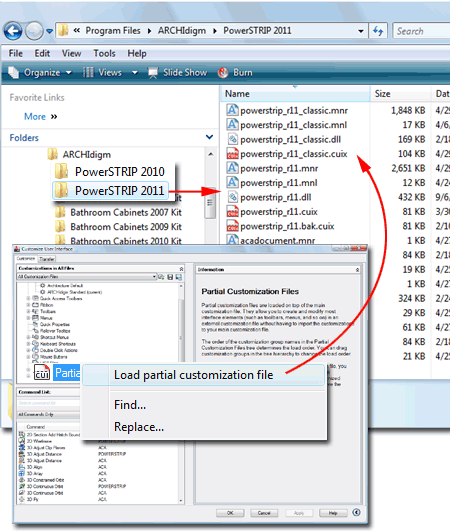The image size is (450, 531).
Task: Start the Slide Show
Action: [x=177, y=72]
